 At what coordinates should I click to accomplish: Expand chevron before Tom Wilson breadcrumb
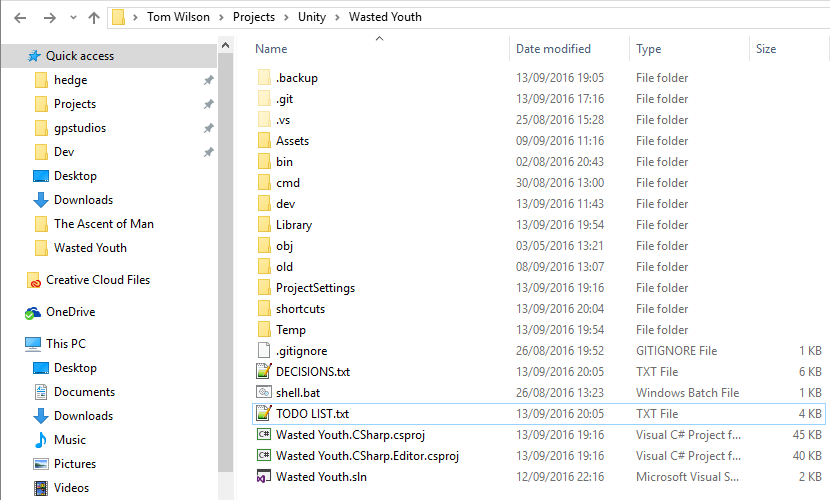(136, 17)
